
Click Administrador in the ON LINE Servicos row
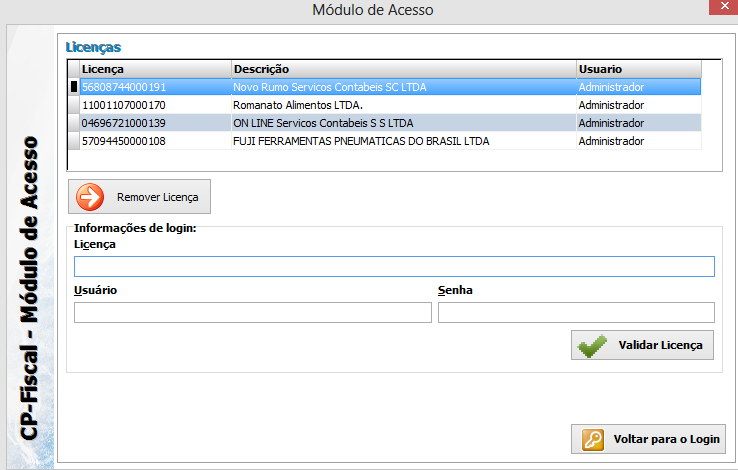click(611, 123)
